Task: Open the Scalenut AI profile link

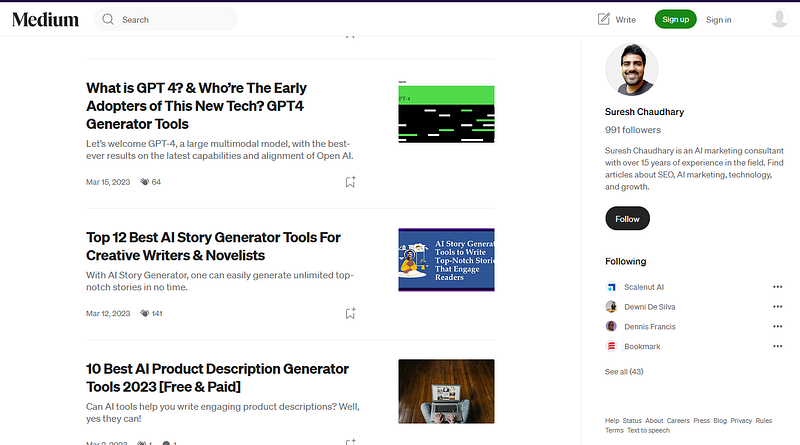Action: [644, 287]
